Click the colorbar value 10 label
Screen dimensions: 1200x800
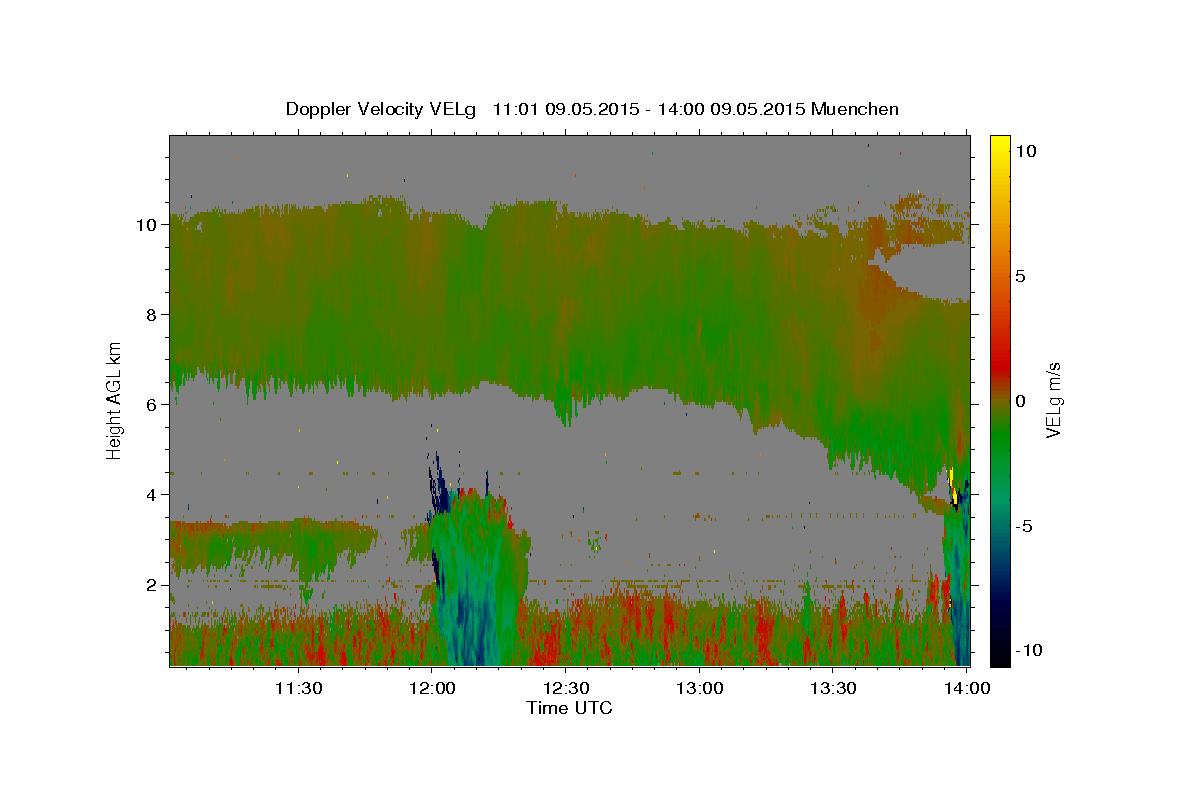1025,151
